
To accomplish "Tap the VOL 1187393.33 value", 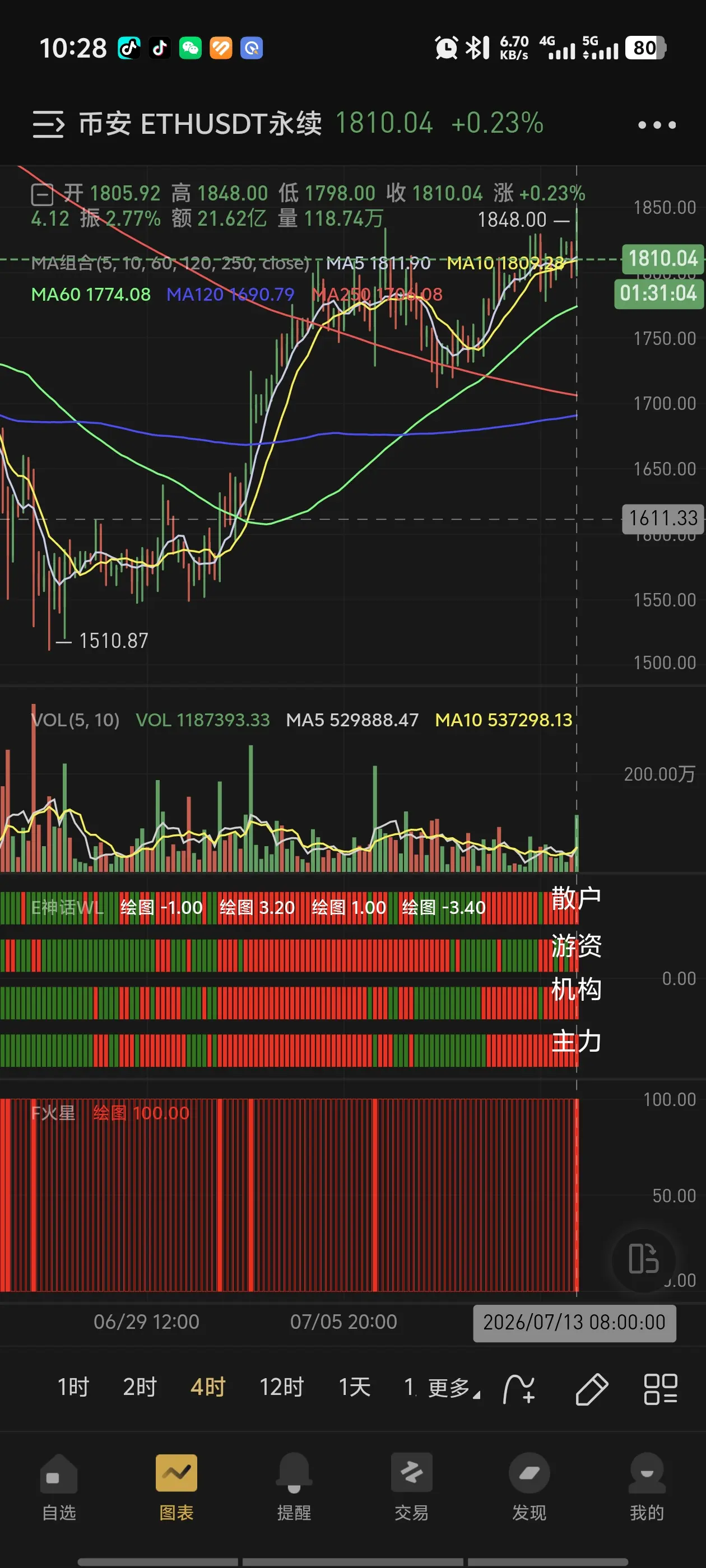I will click(203, 720).
